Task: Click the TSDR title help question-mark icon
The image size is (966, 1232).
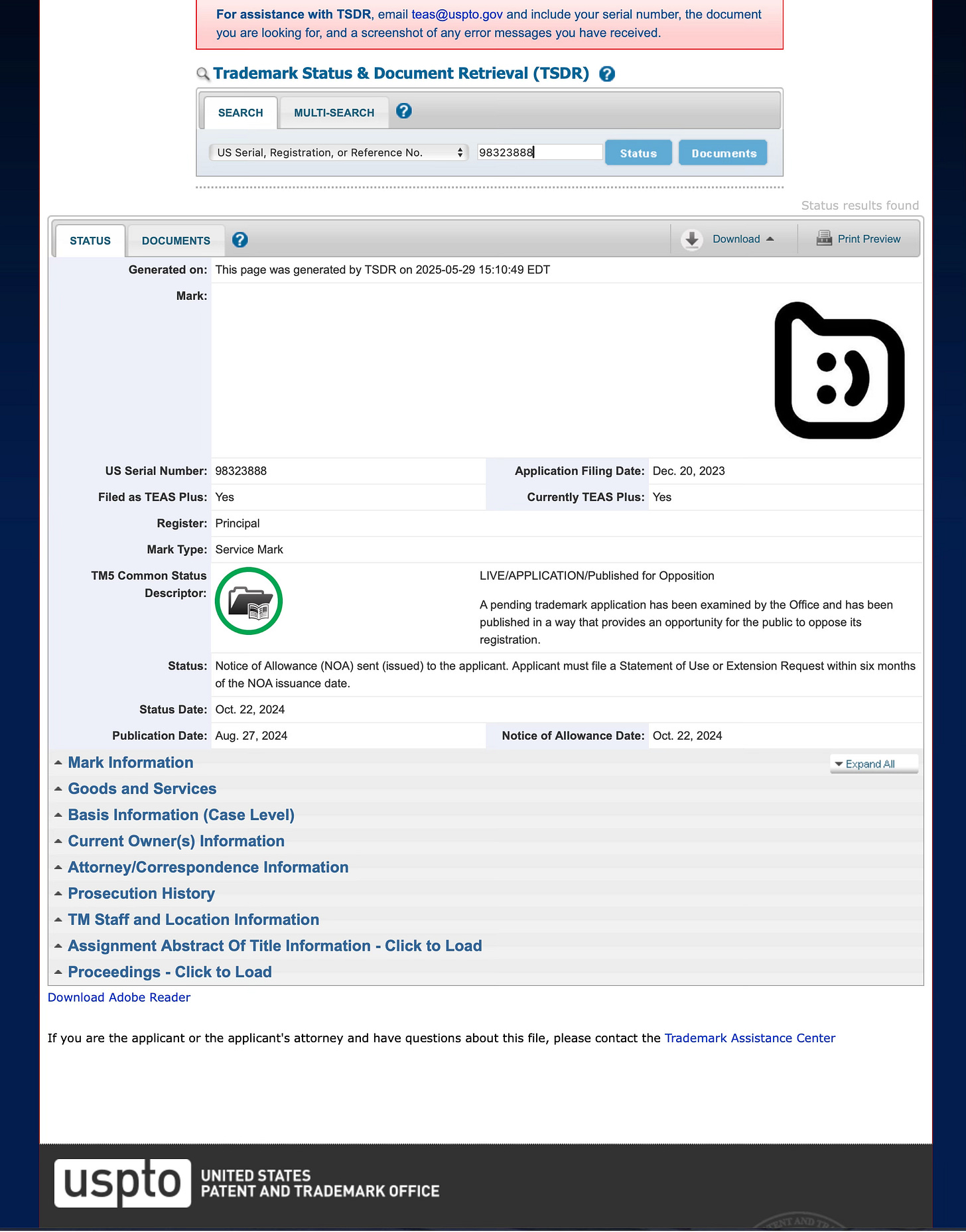Action: click(x=607, y=74)
